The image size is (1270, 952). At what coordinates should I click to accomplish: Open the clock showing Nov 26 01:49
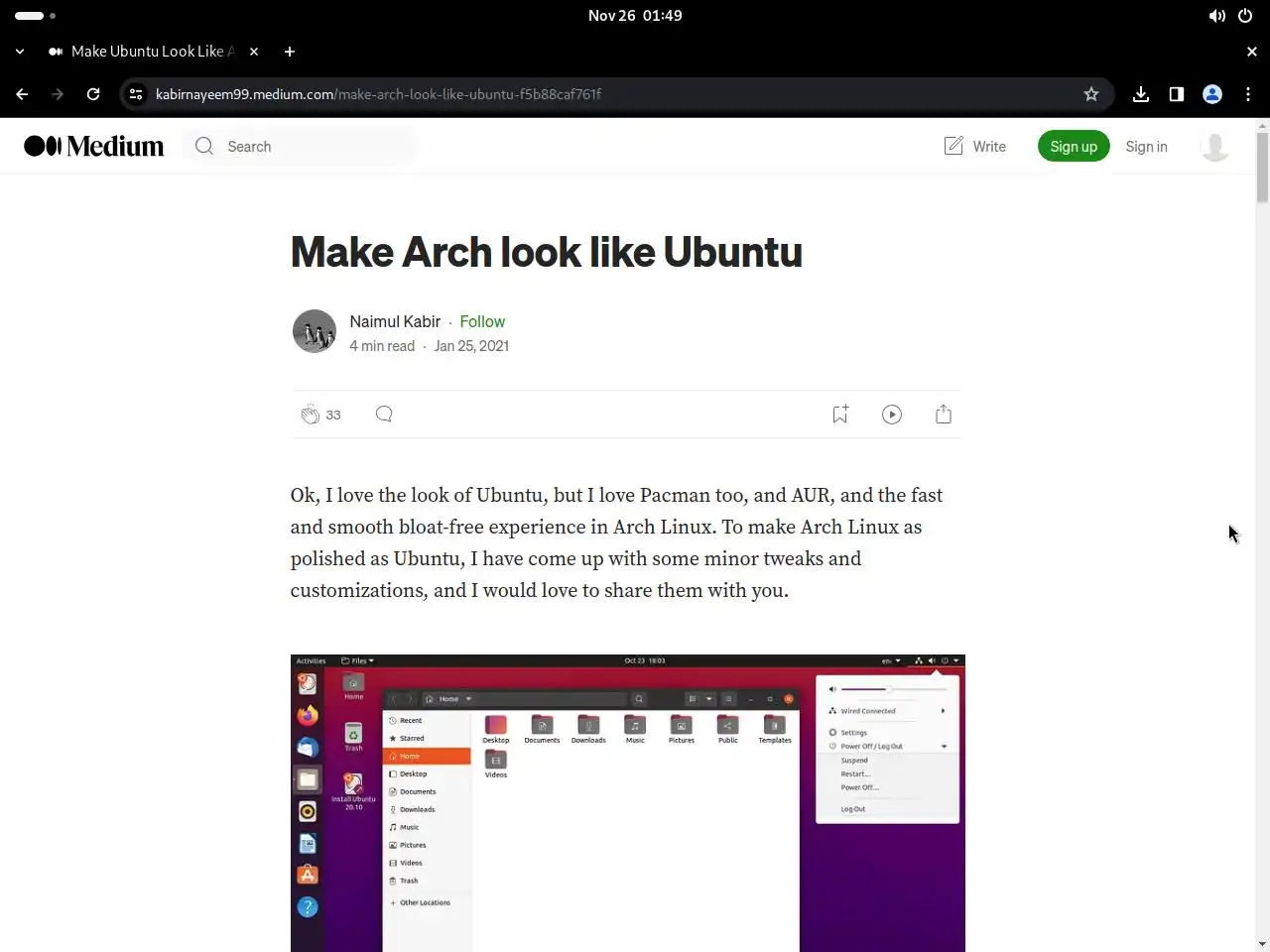pos(635,16)
